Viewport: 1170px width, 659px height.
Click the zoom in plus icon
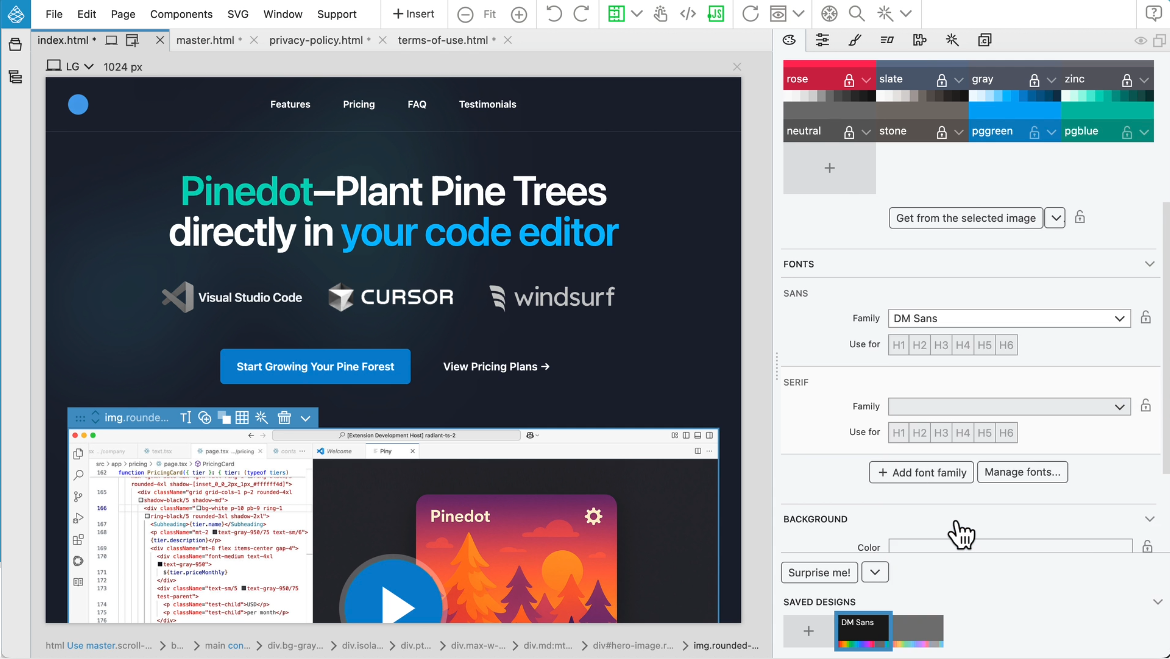coord(519,14)
